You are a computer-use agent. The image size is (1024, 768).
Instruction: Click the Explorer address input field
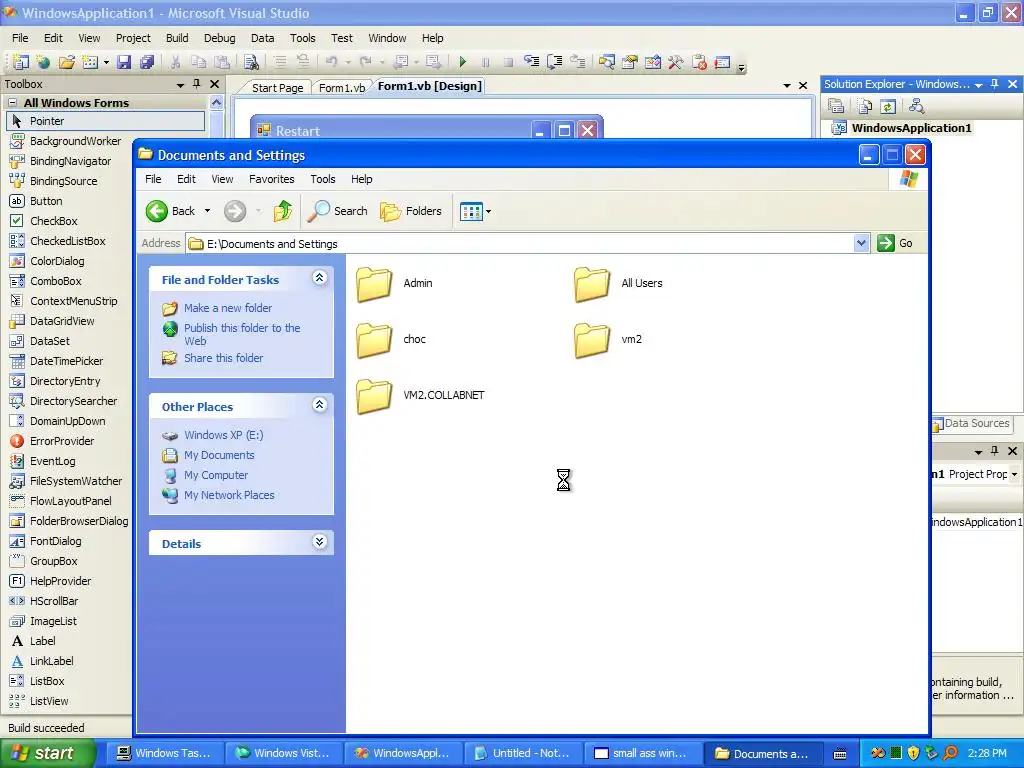coord(519,244)
